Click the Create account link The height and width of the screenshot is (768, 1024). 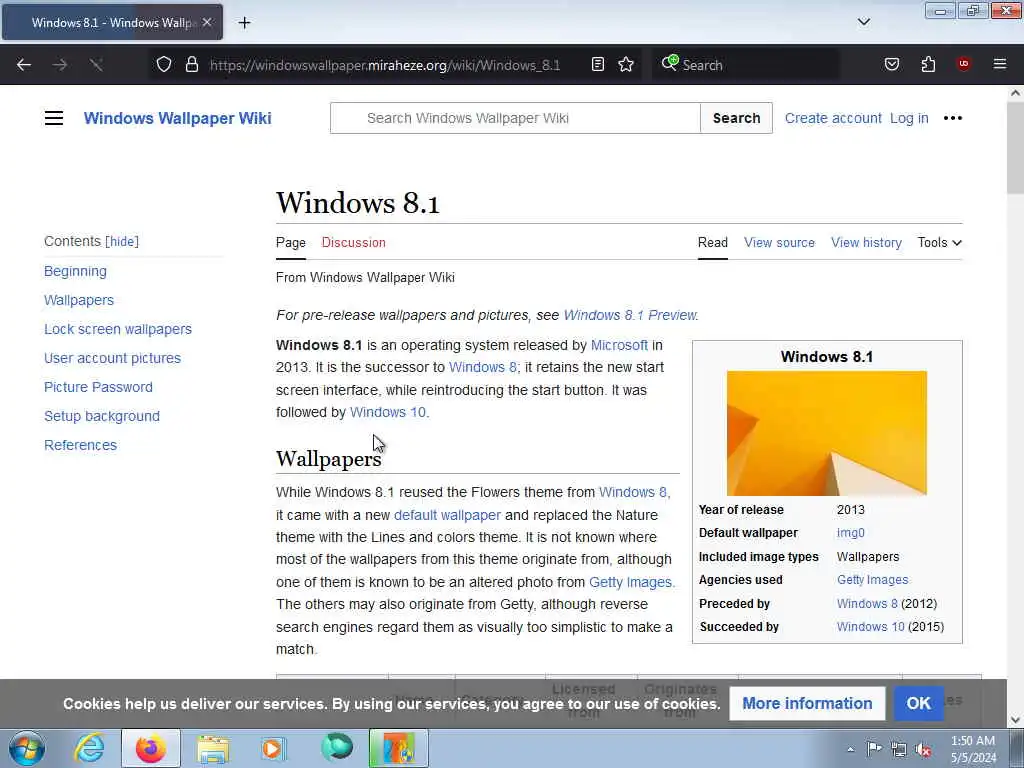833,118
